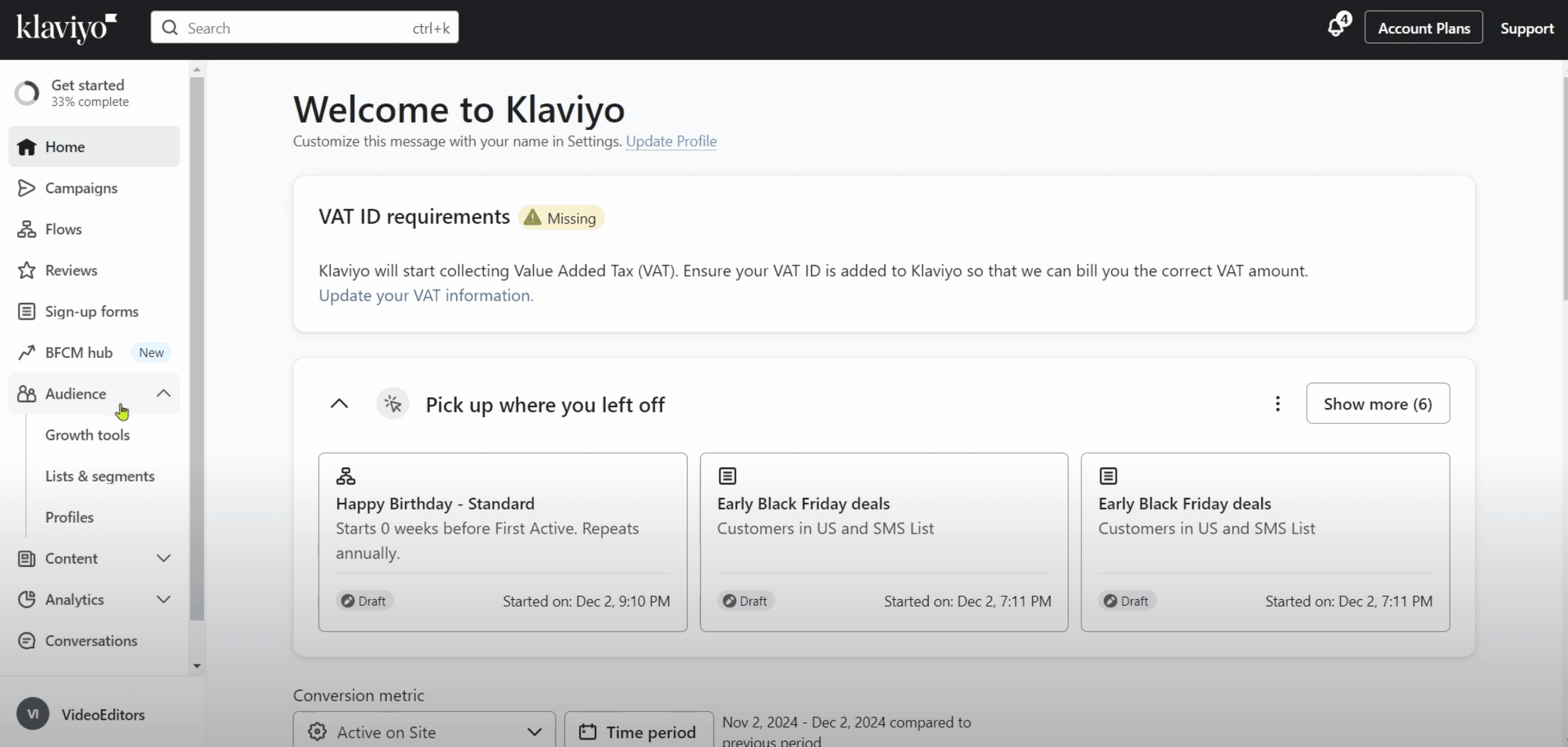
Task: Open the notifications bell
Action: 1336,27
